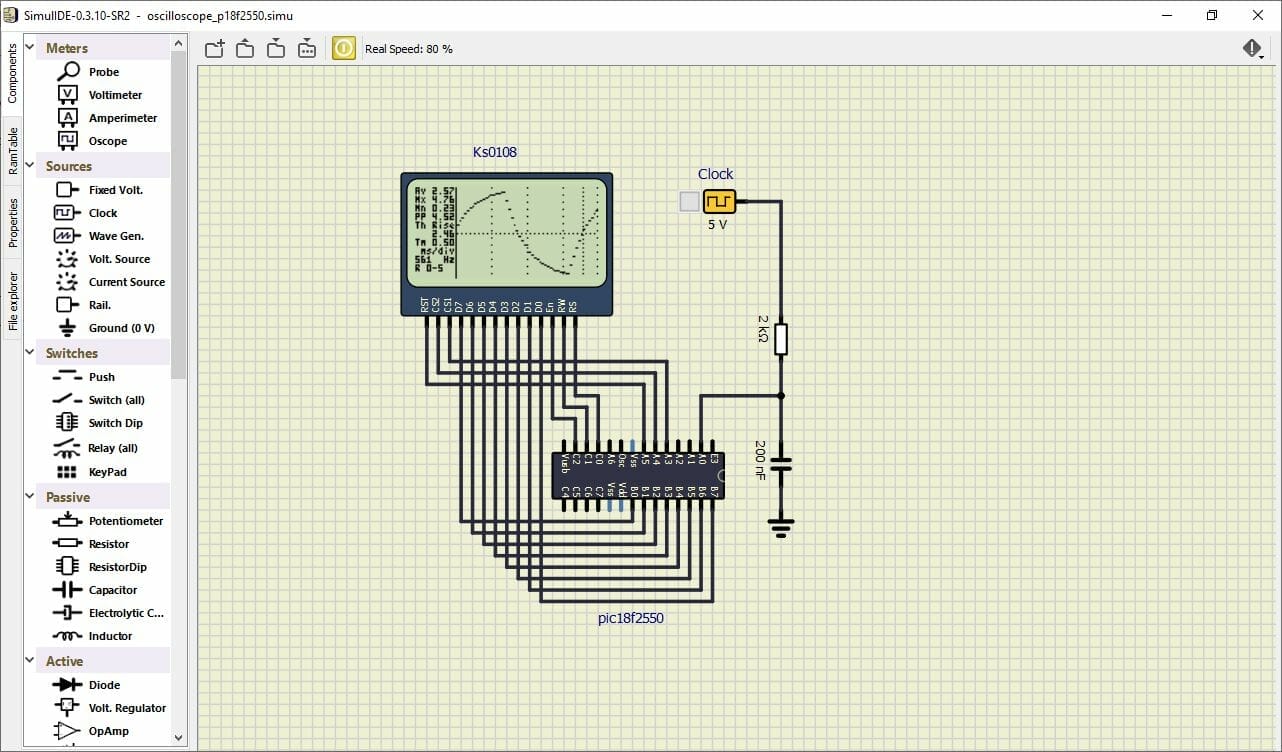The width and height of the screenshot is (1282, 752).
Task: Collapse the Sources category
Action: click(28, 166)
